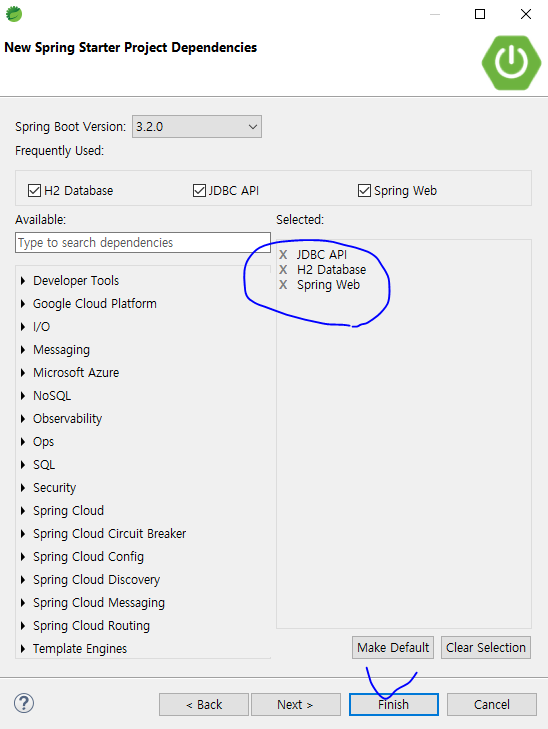Viewport: 548px width, 729px height.
Task: Go to the Next page
Action: pos(296,704)
